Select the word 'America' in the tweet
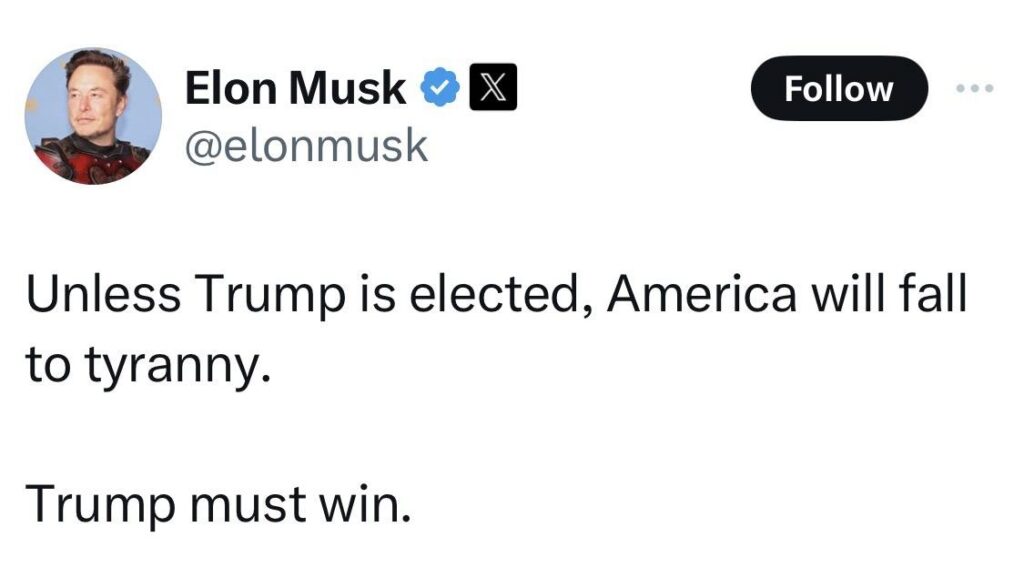This screenshot has height=588, width=1024. pyautogui.click(x=702, y=294)
